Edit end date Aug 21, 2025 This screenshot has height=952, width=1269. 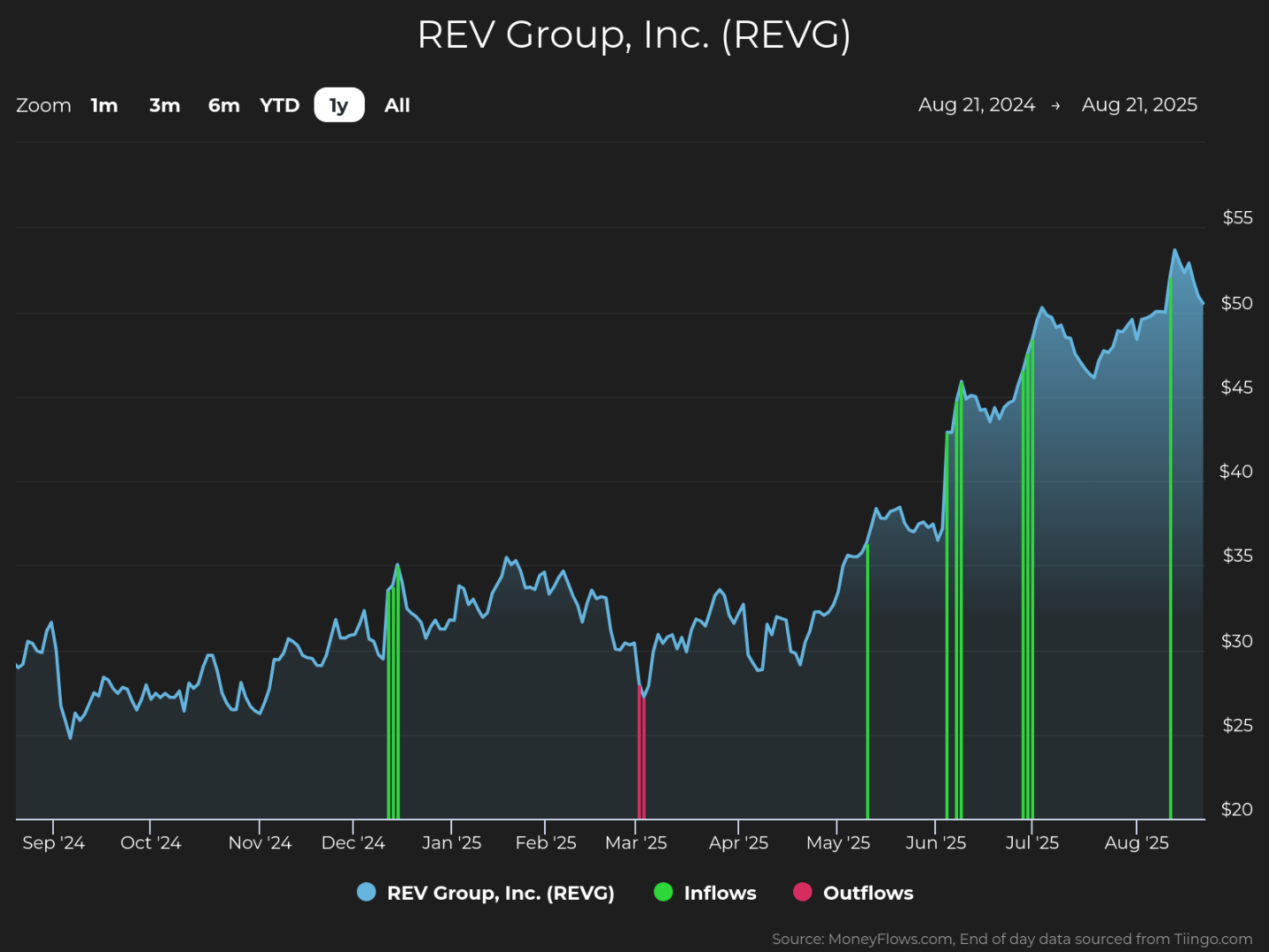tap(1139, 104)
